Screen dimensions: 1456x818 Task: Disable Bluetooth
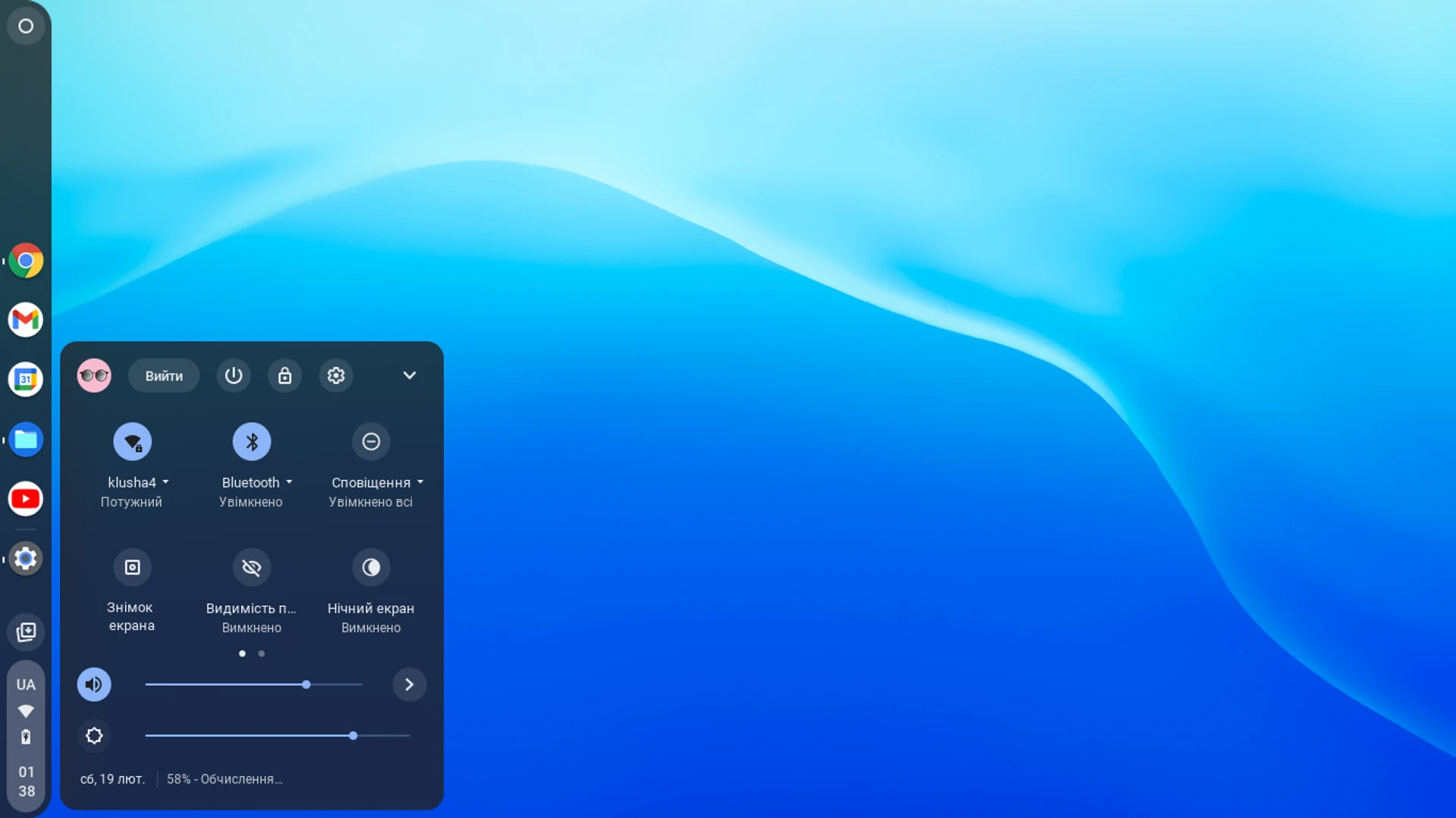[251, 441]
